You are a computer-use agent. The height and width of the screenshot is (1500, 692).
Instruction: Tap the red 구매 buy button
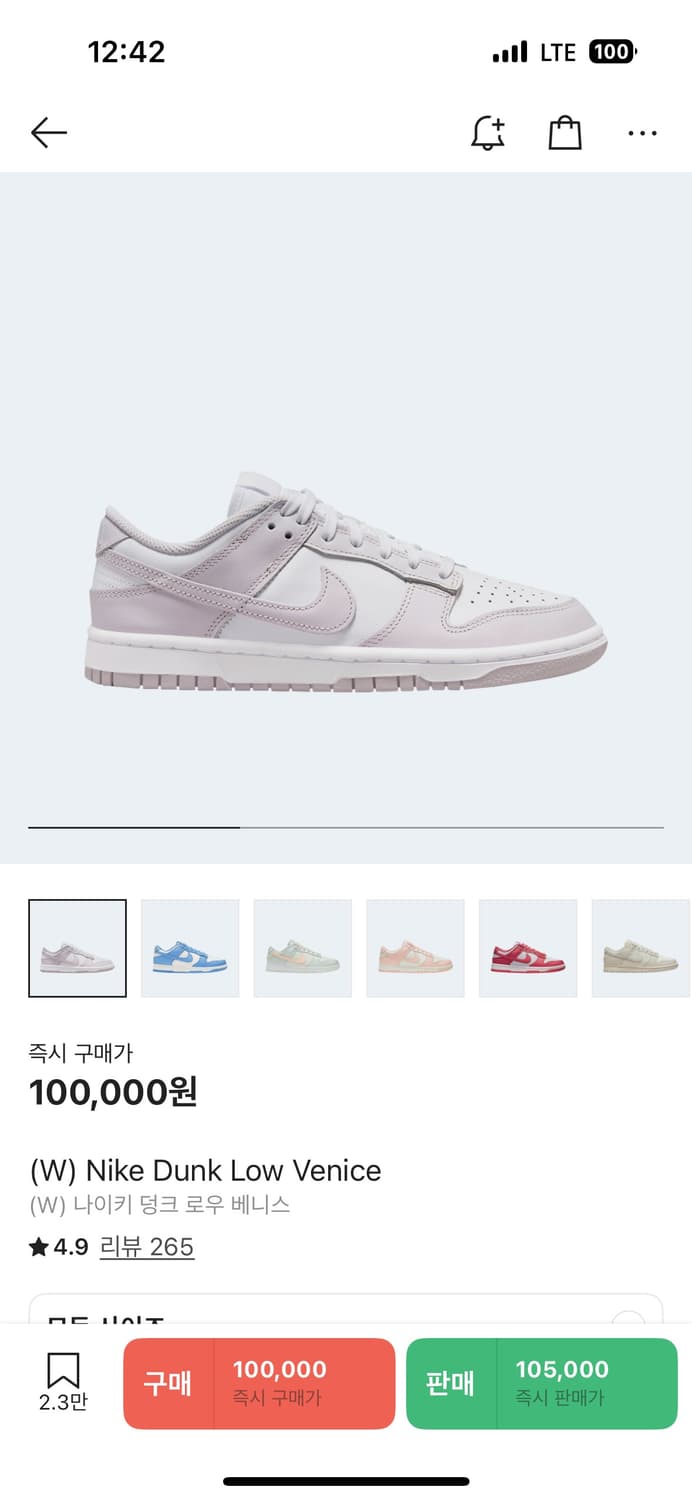[x=259, y=1384]
